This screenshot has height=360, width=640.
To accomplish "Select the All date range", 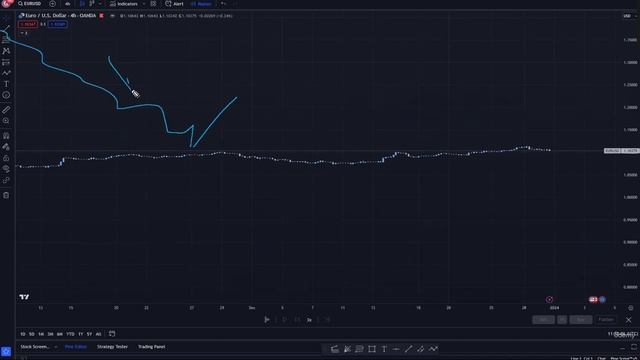I will click(x=98, y=334).
